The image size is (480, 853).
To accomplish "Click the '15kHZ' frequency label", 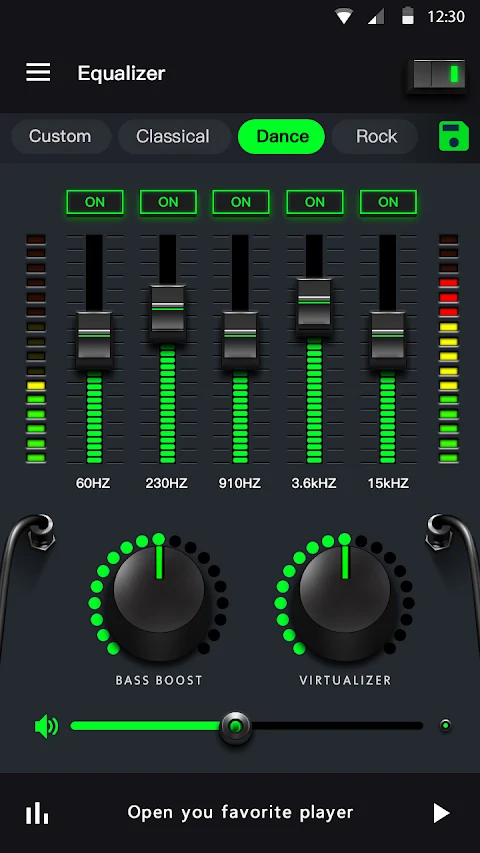I will (x=388, y=483).
